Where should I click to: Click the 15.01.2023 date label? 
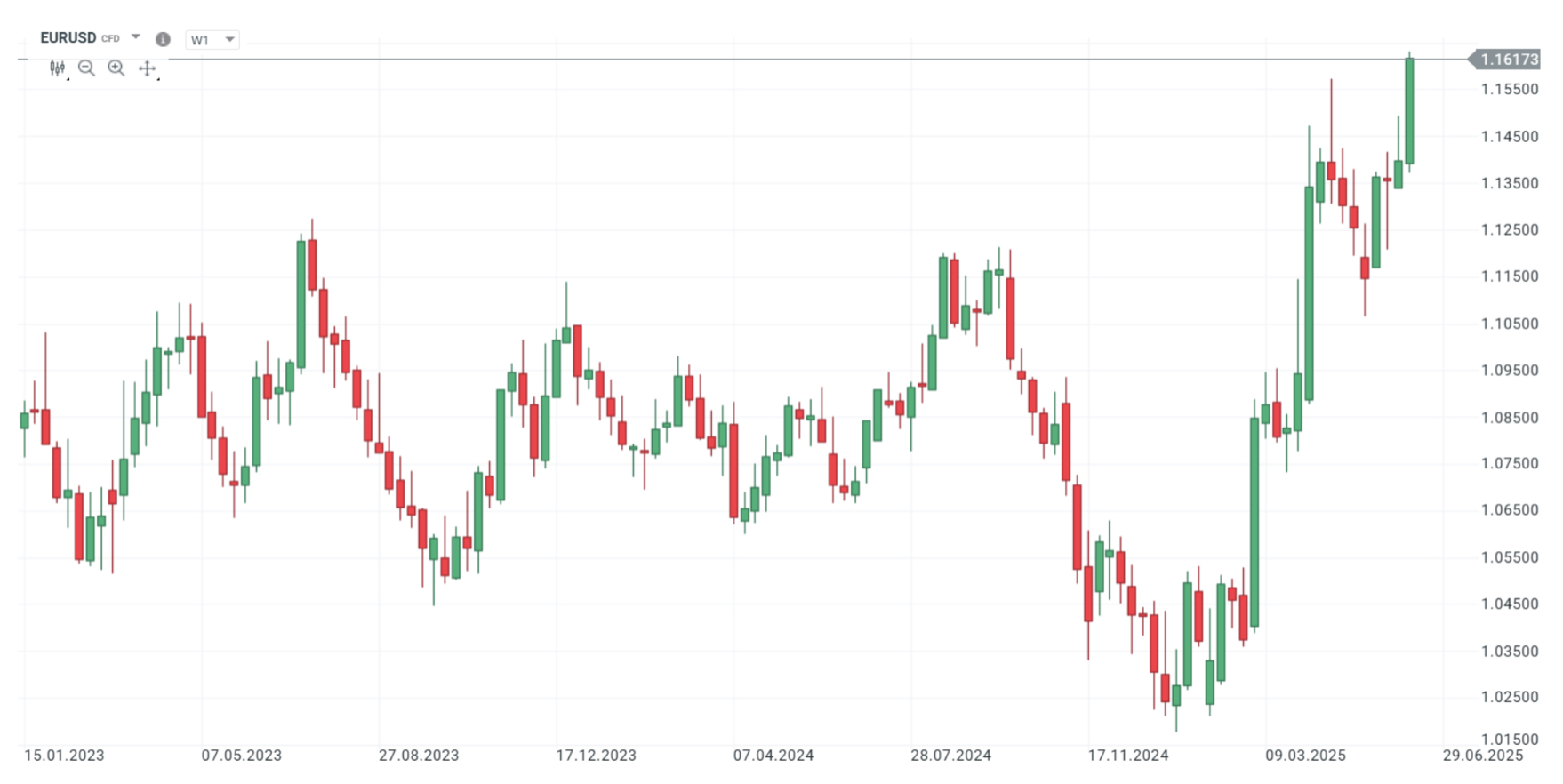coord(64,756)
